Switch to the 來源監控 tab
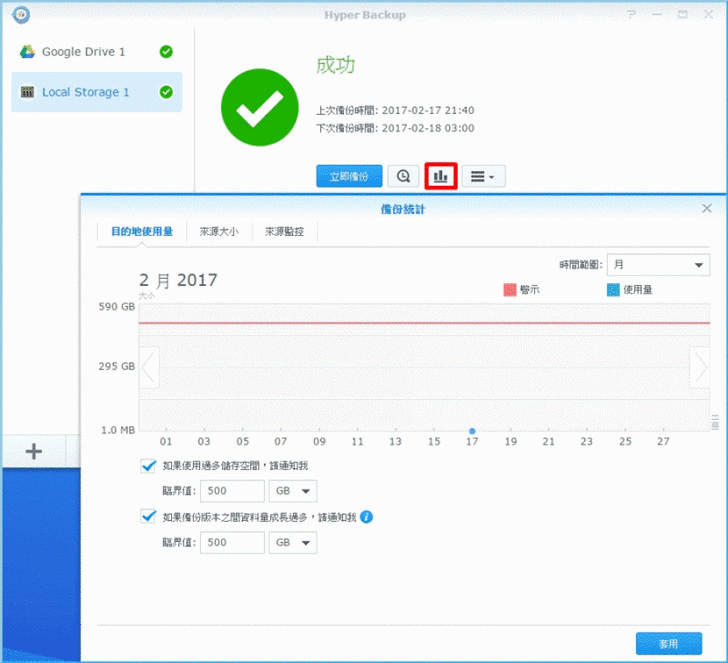 (285, 231)
